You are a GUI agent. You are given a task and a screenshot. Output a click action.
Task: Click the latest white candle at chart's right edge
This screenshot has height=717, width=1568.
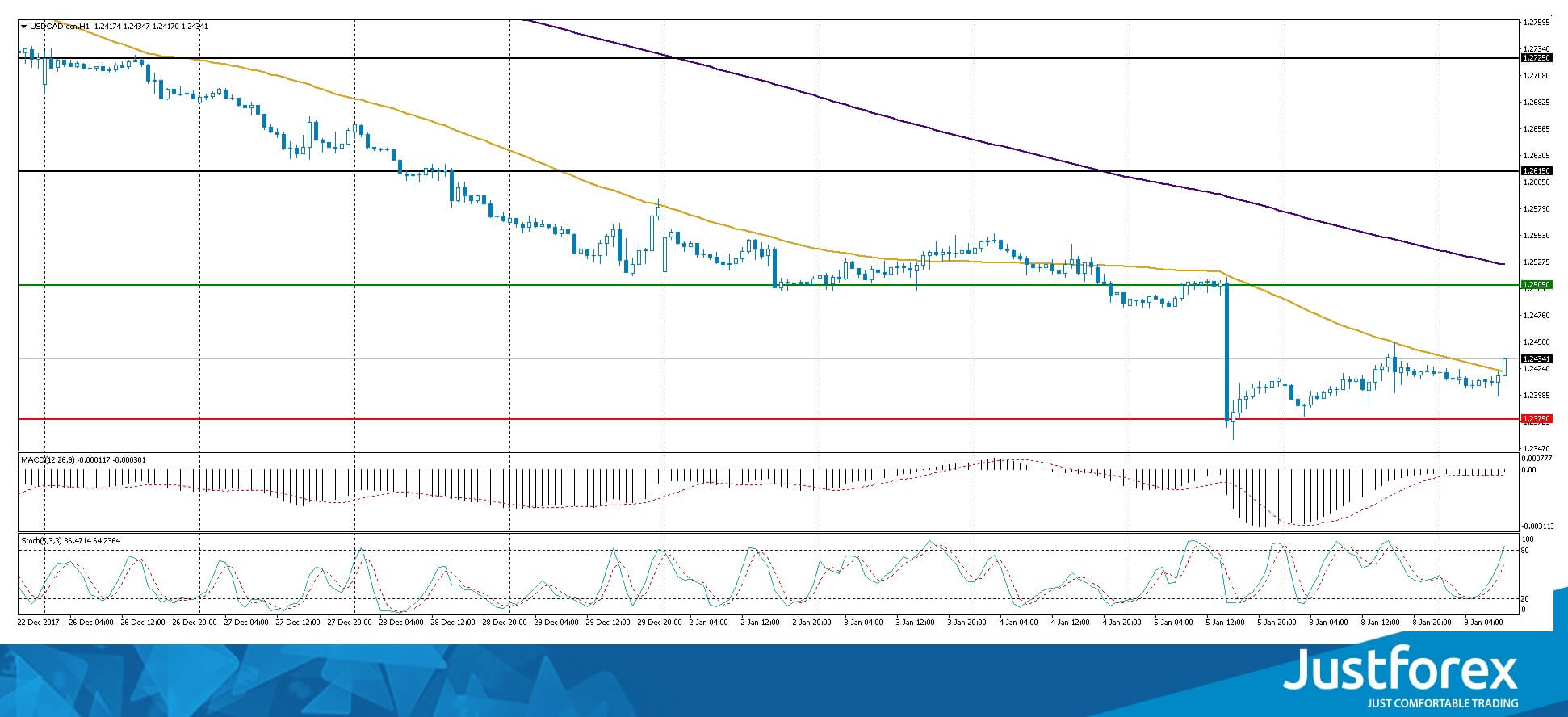coord(1505,367)
